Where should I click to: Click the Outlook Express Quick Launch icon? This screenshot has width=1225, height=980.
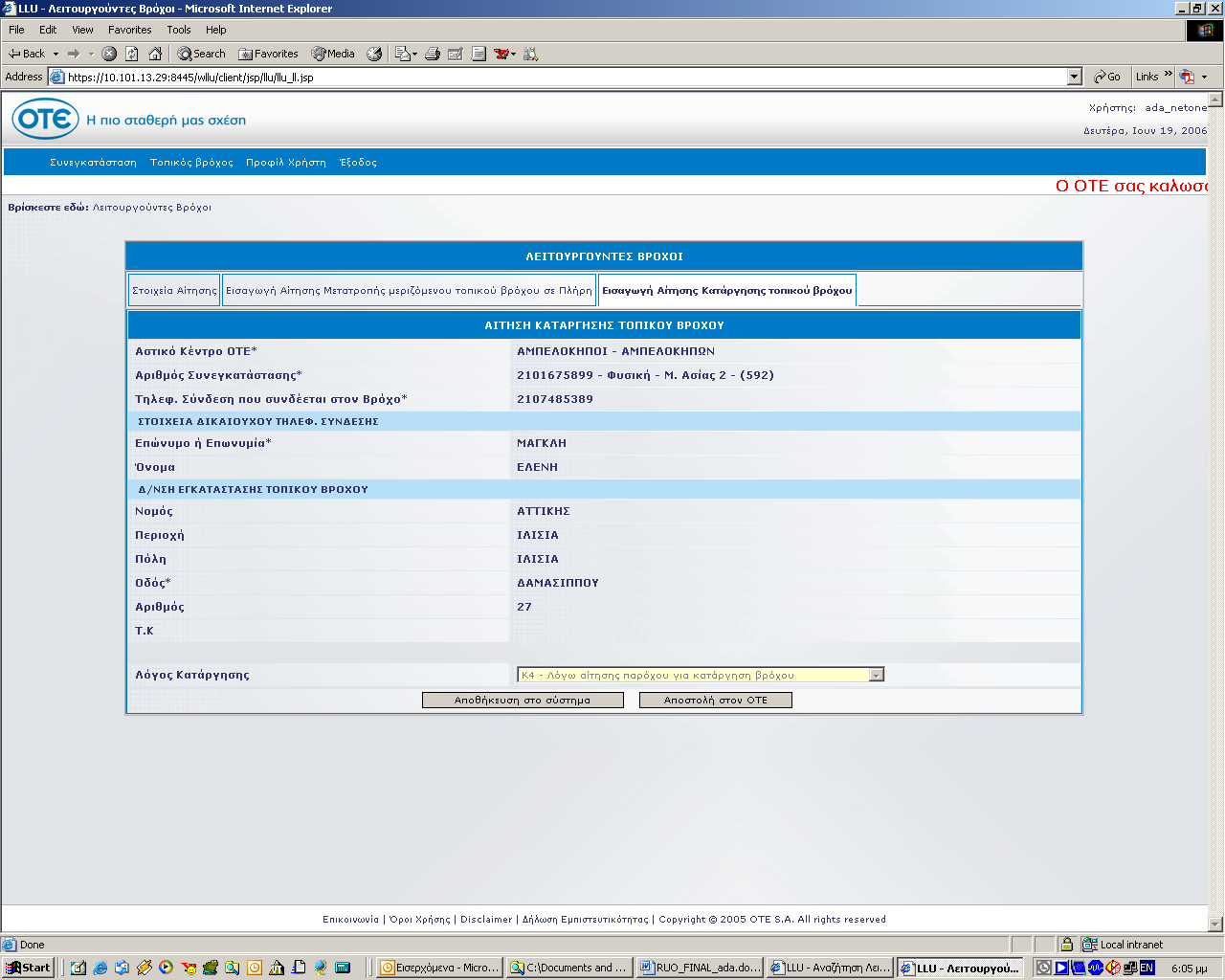click(x=122, y=968)
